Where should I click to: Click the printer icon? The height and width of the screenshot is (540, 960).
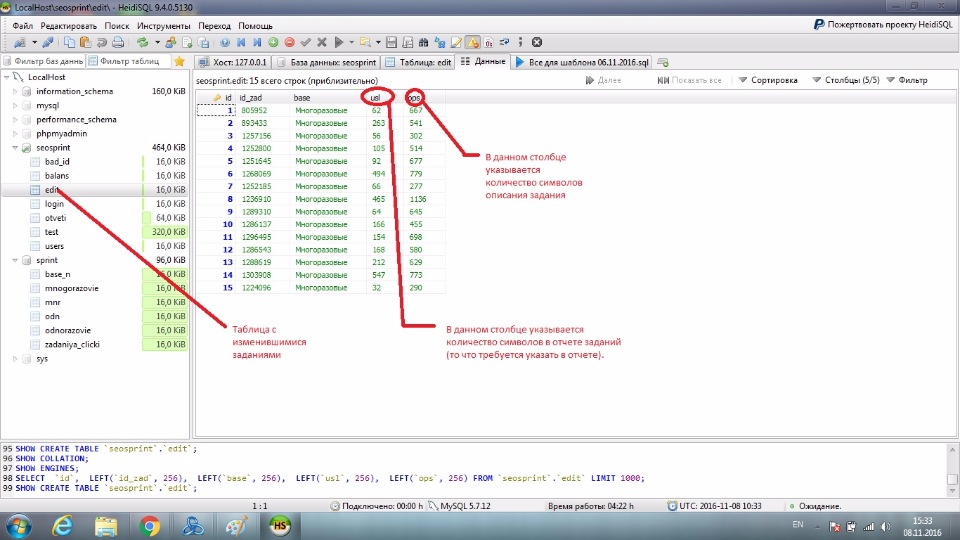pyautogui.click(x=118, y=42)
